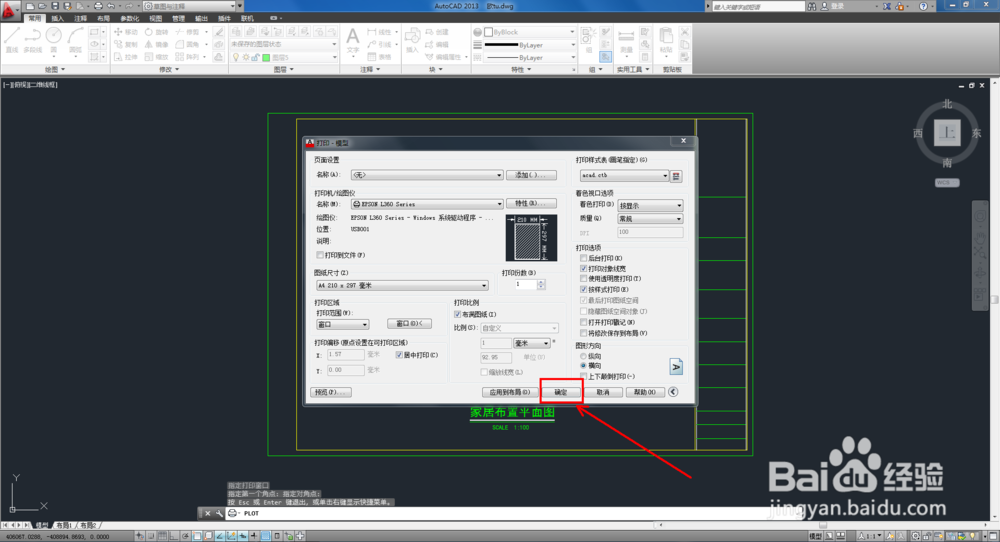This screenshot has width=1000, height=542.
Task: Enable 打开打印戳记 checkbox
Action: click(x=584, y=323)
